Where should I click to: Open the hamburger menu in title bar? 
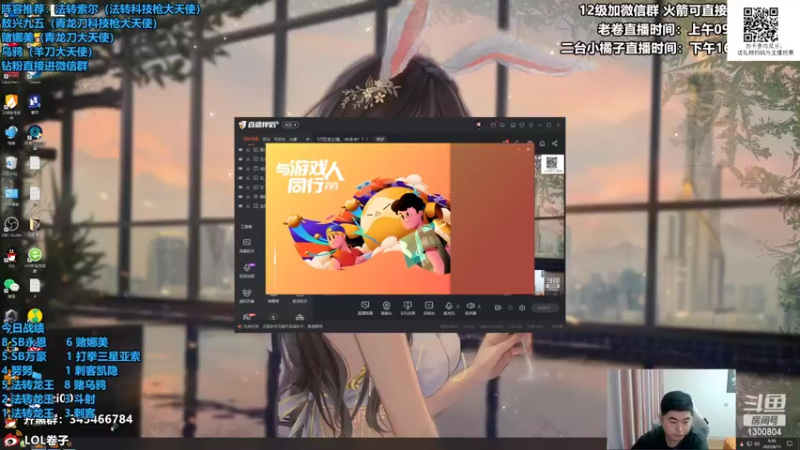click(531, 125)
